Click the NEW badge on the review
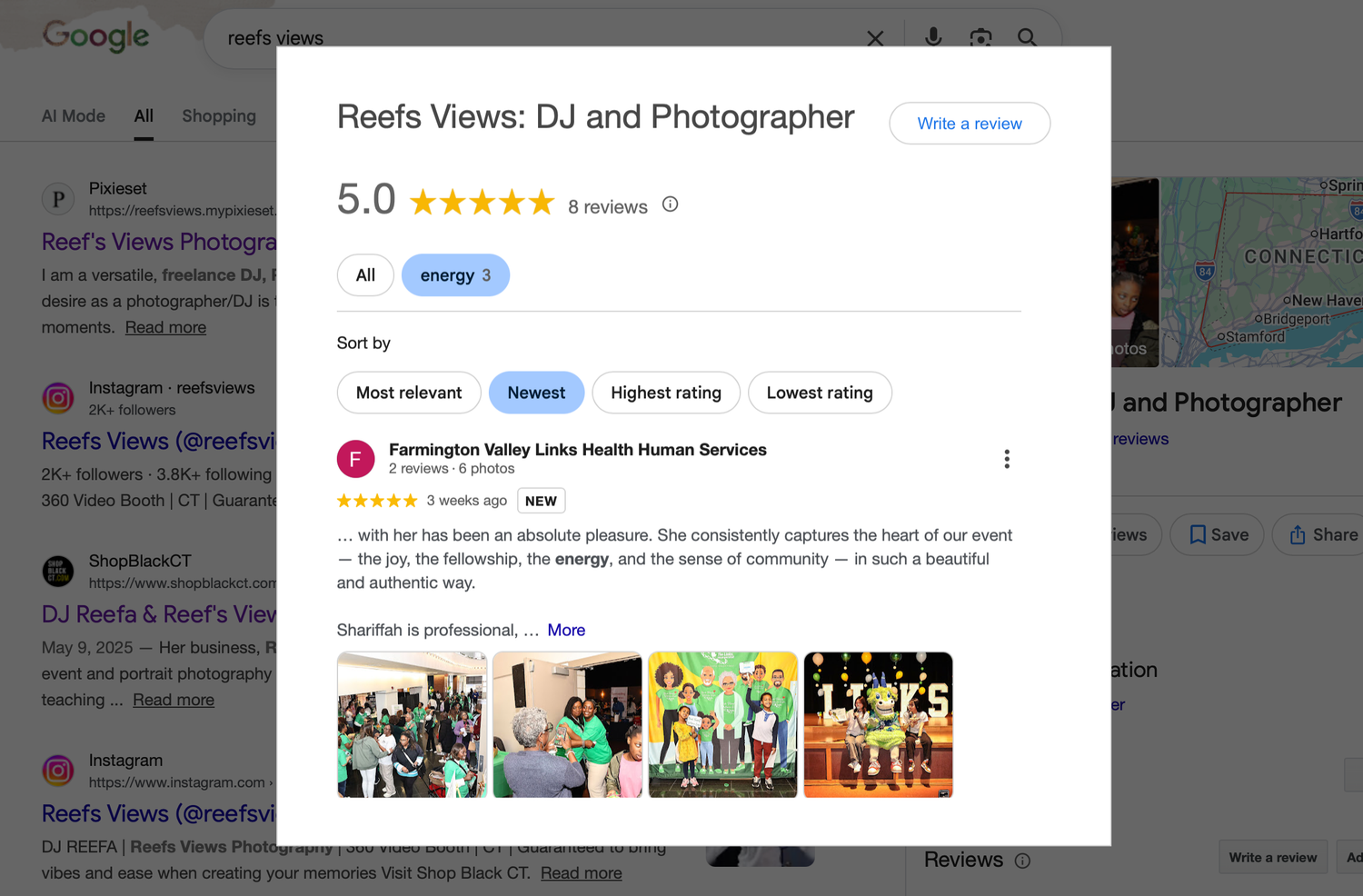 tap(542, 501)
